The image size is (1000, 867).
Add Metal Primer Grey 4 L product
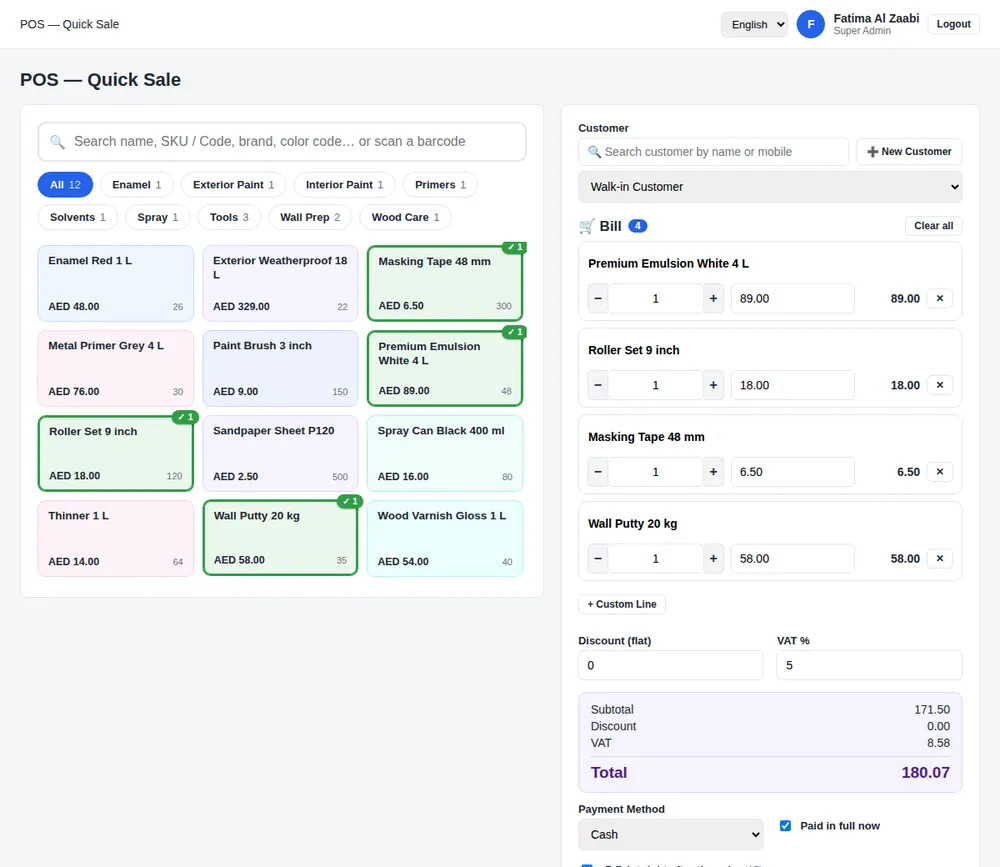coord(115,368)
